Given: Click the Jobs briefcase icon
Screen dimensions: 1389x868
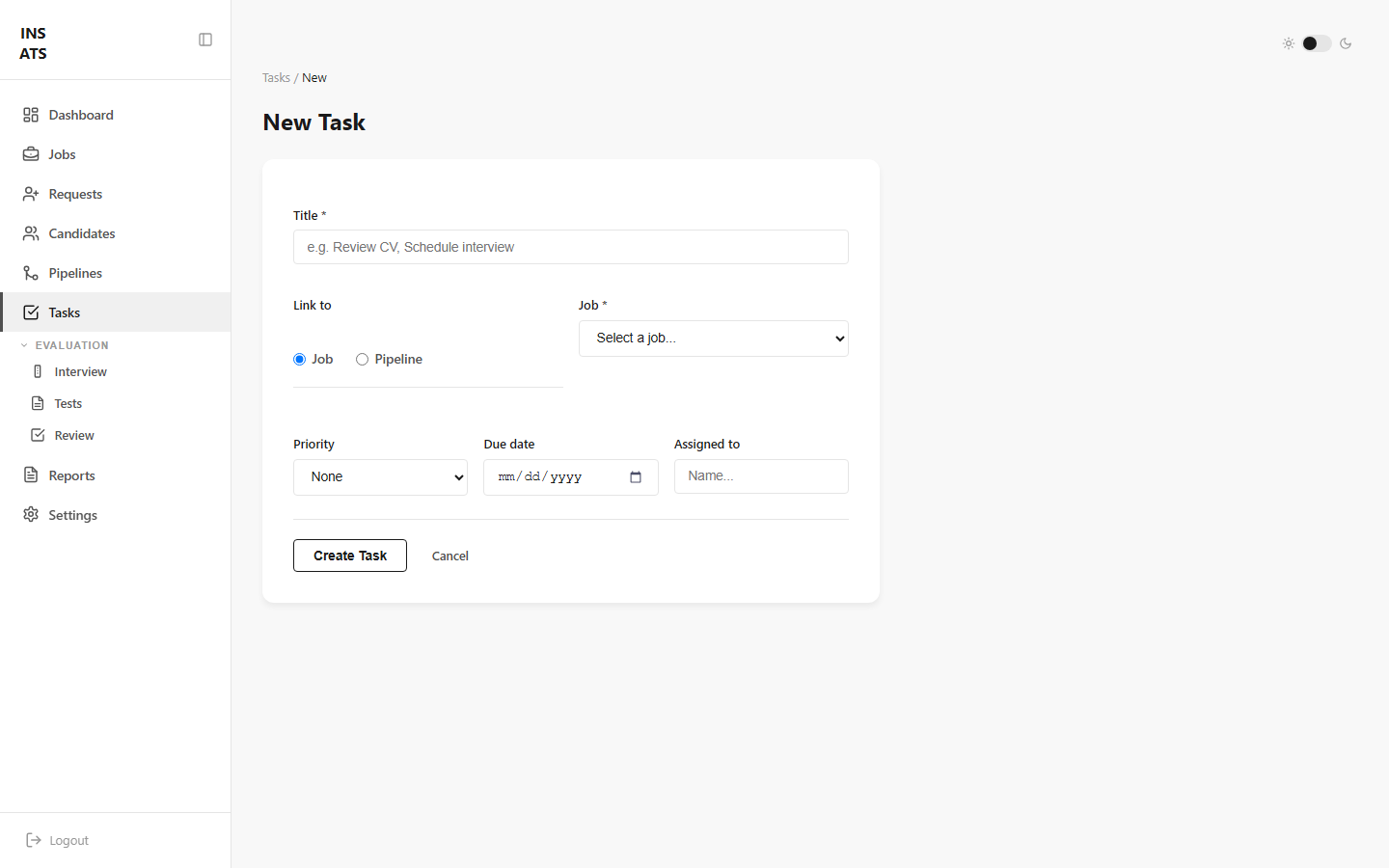Looking at the screenshot, I should pyautogui.click(x=31, y=154).
